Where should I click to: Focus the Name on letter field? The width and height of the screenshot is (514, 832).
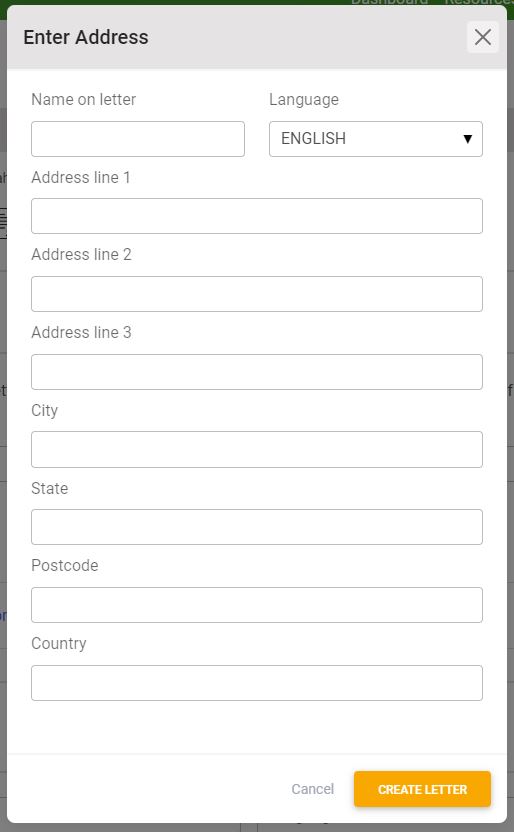click(x=138, y=139)
